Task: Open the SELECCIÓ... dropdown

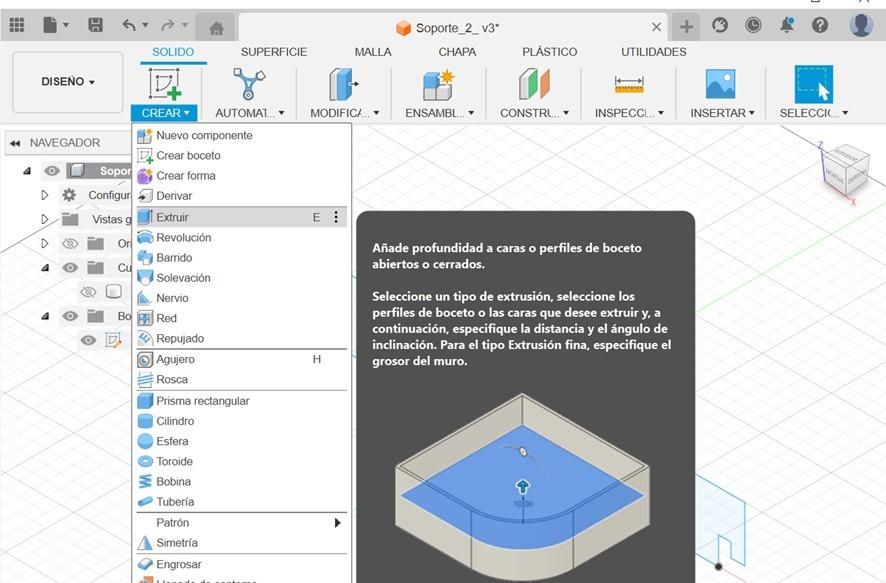Action: coord(814,113)
